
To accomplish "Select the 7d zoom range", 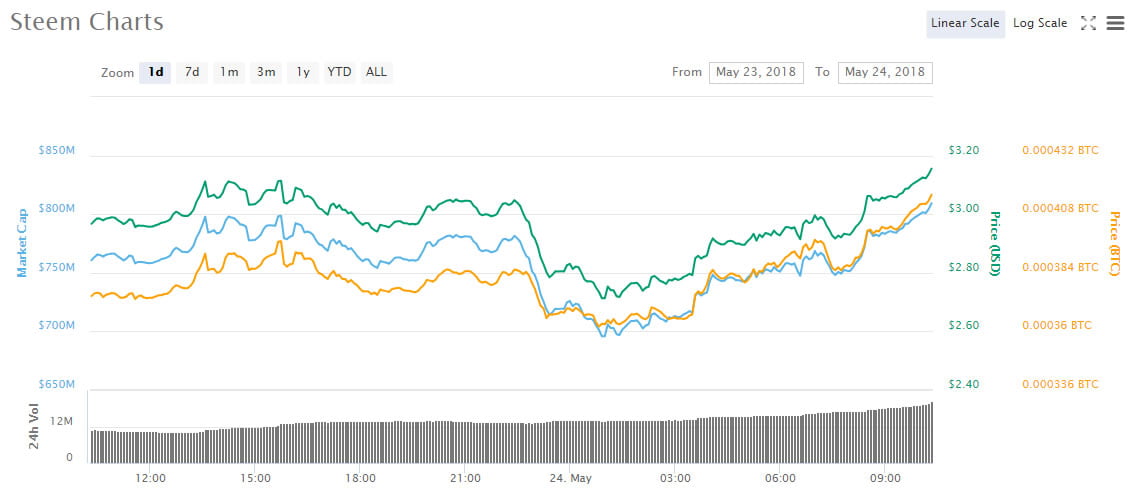I will tap(192, 72).
